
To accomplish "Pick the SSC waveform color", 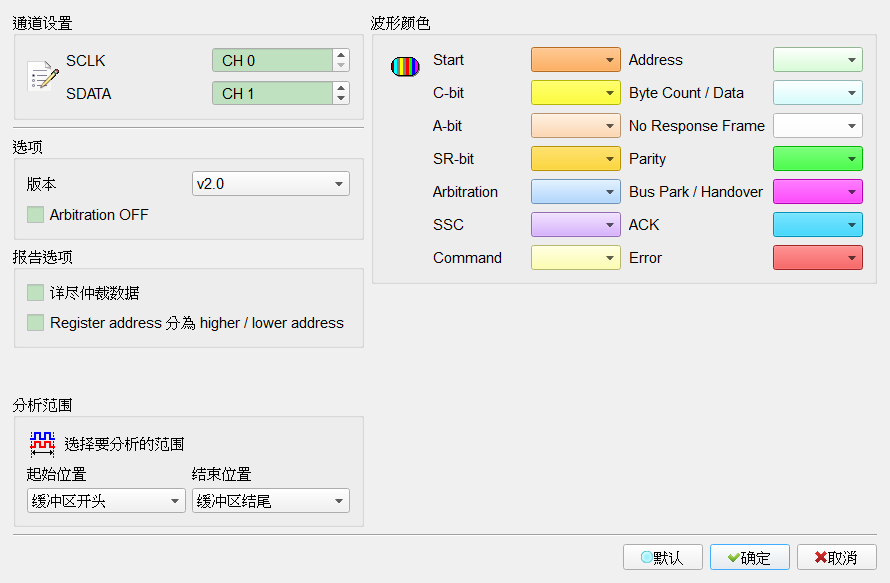I will point(576,224).
